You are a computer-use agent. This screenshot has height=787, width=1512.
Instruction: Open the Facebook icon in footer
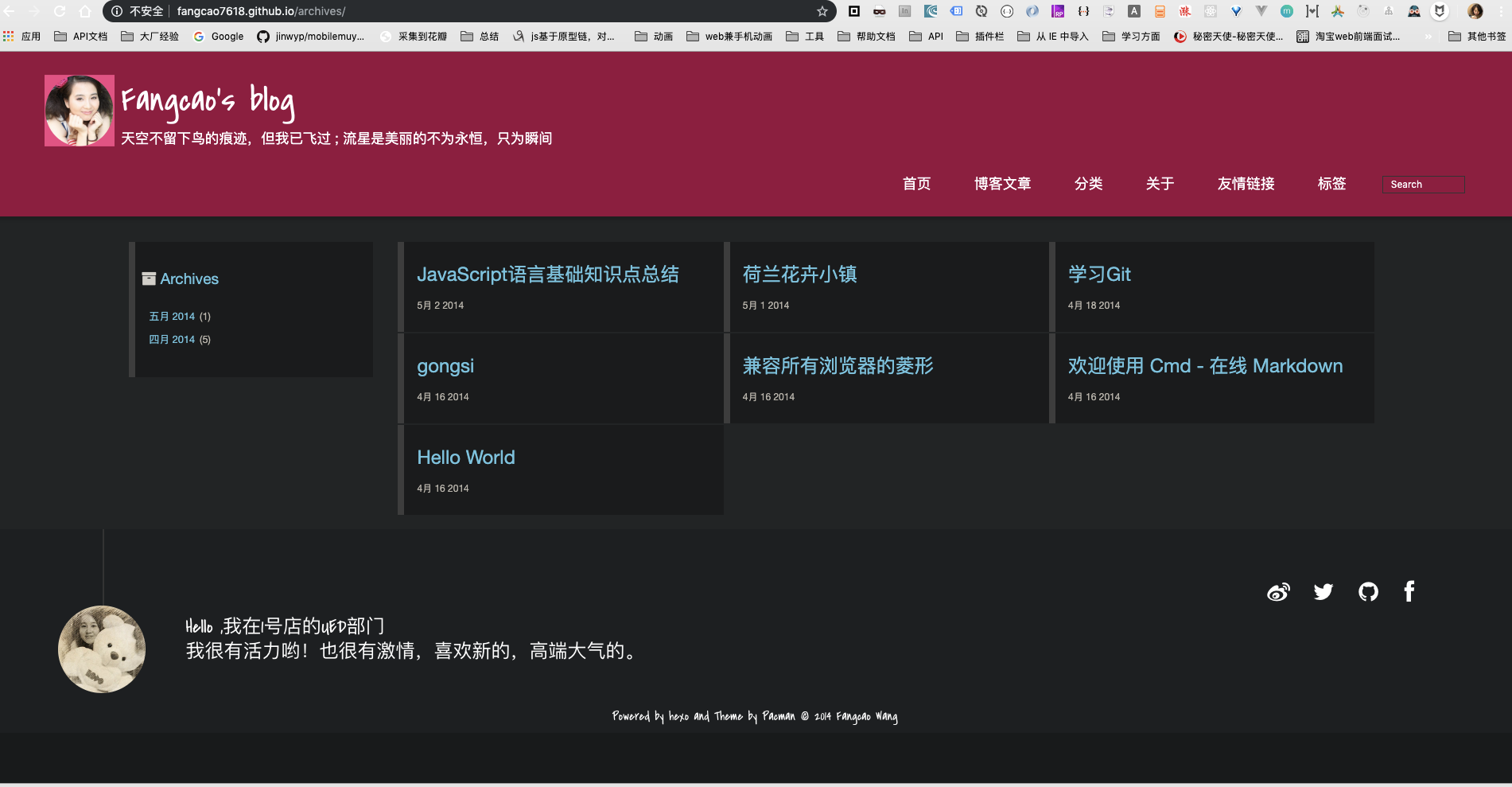coord(1409,591)
